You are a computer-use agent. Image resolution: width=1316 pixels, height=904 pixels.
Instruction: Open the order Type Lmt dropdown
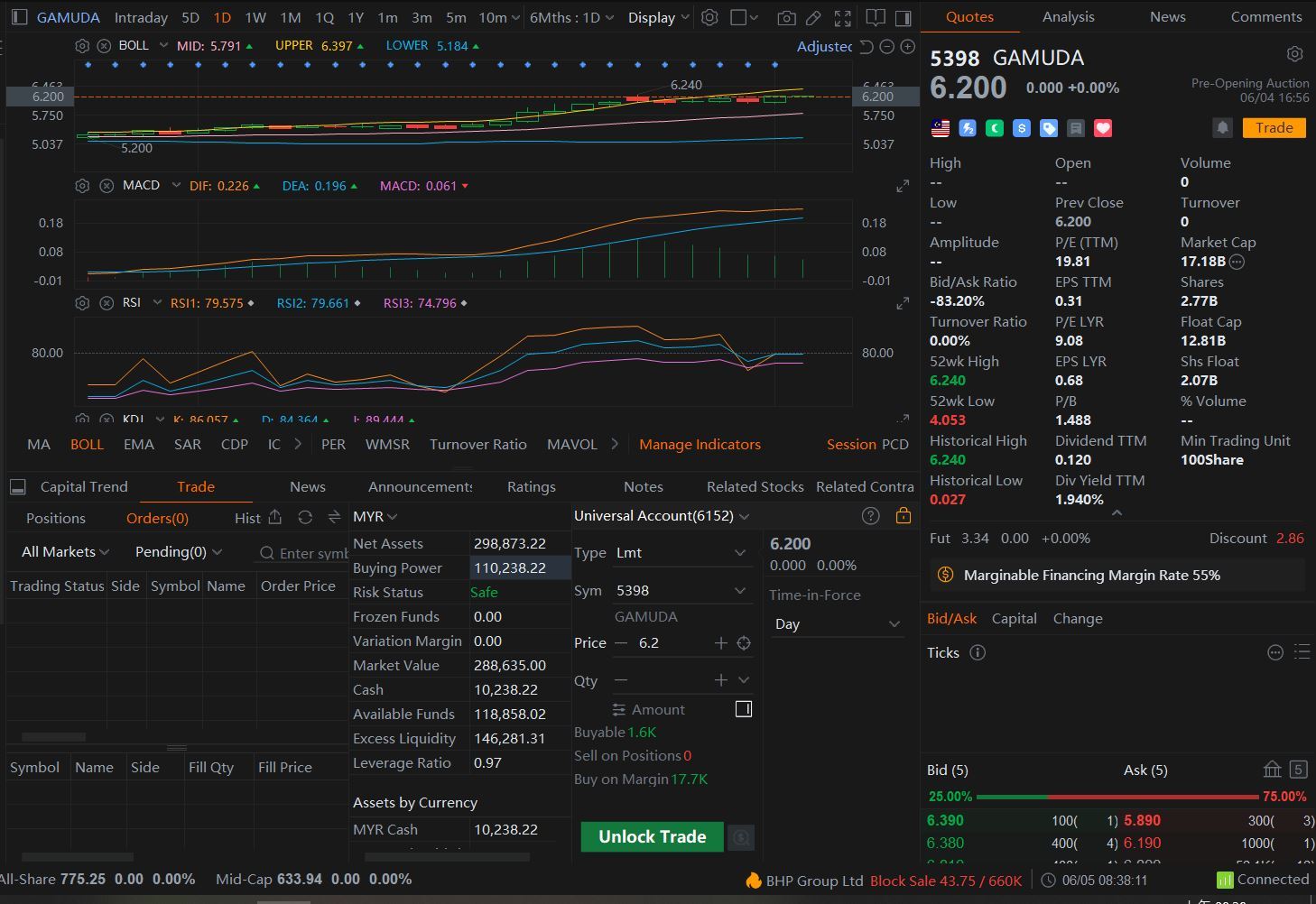[x=681, y=552]
